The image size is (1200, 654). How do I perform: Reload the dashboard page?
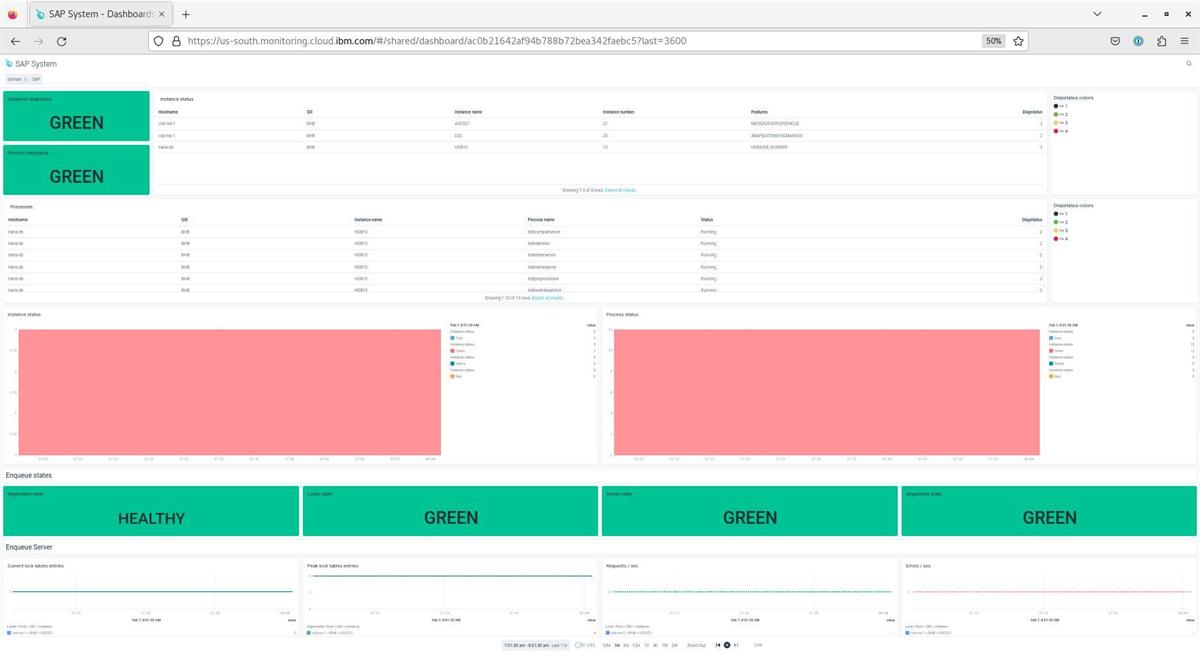61,41
